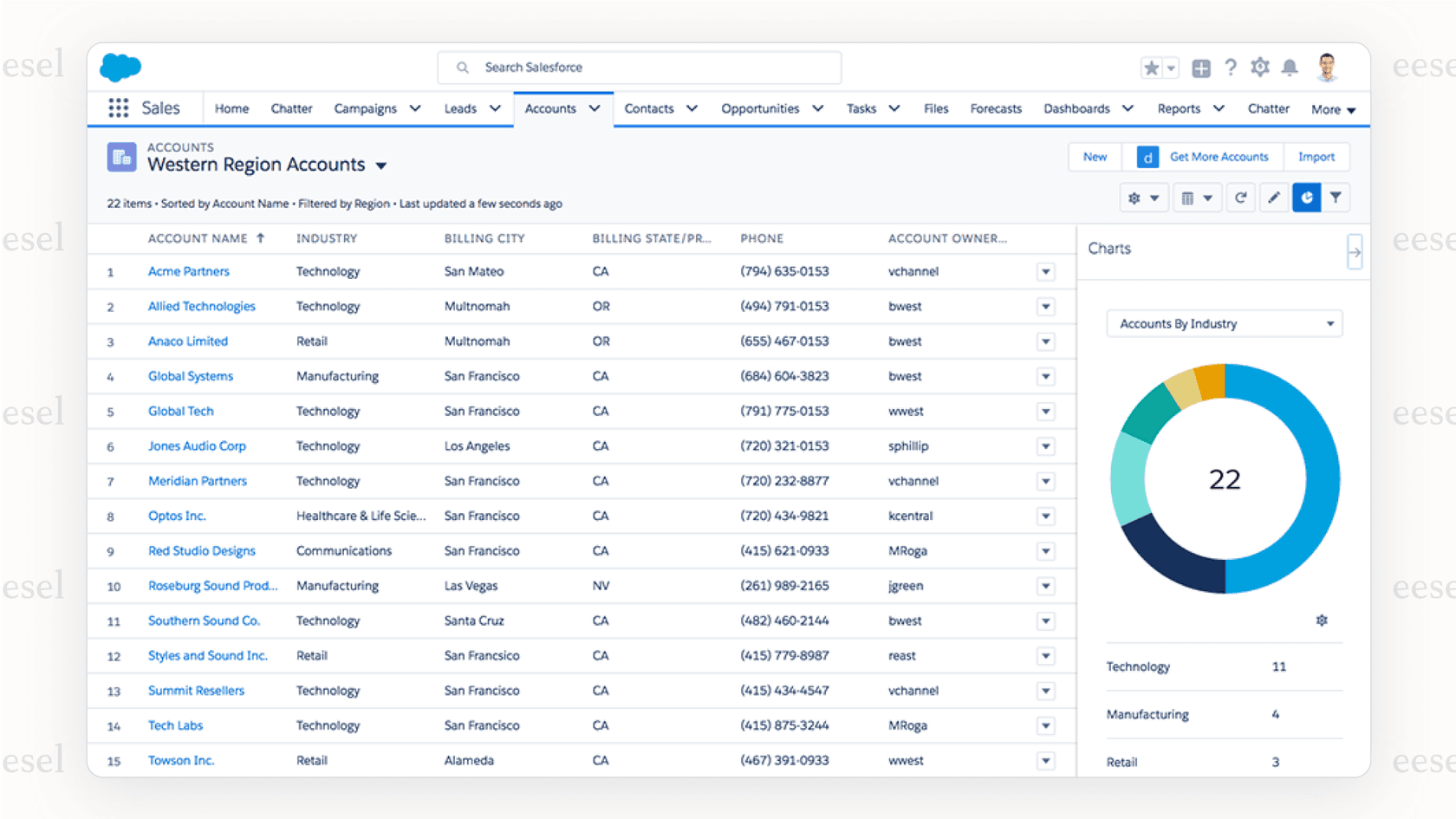This screenshot has width=1456, height=819.
Task: Toggle the chart panel display button
Action: click(1306, 198)
